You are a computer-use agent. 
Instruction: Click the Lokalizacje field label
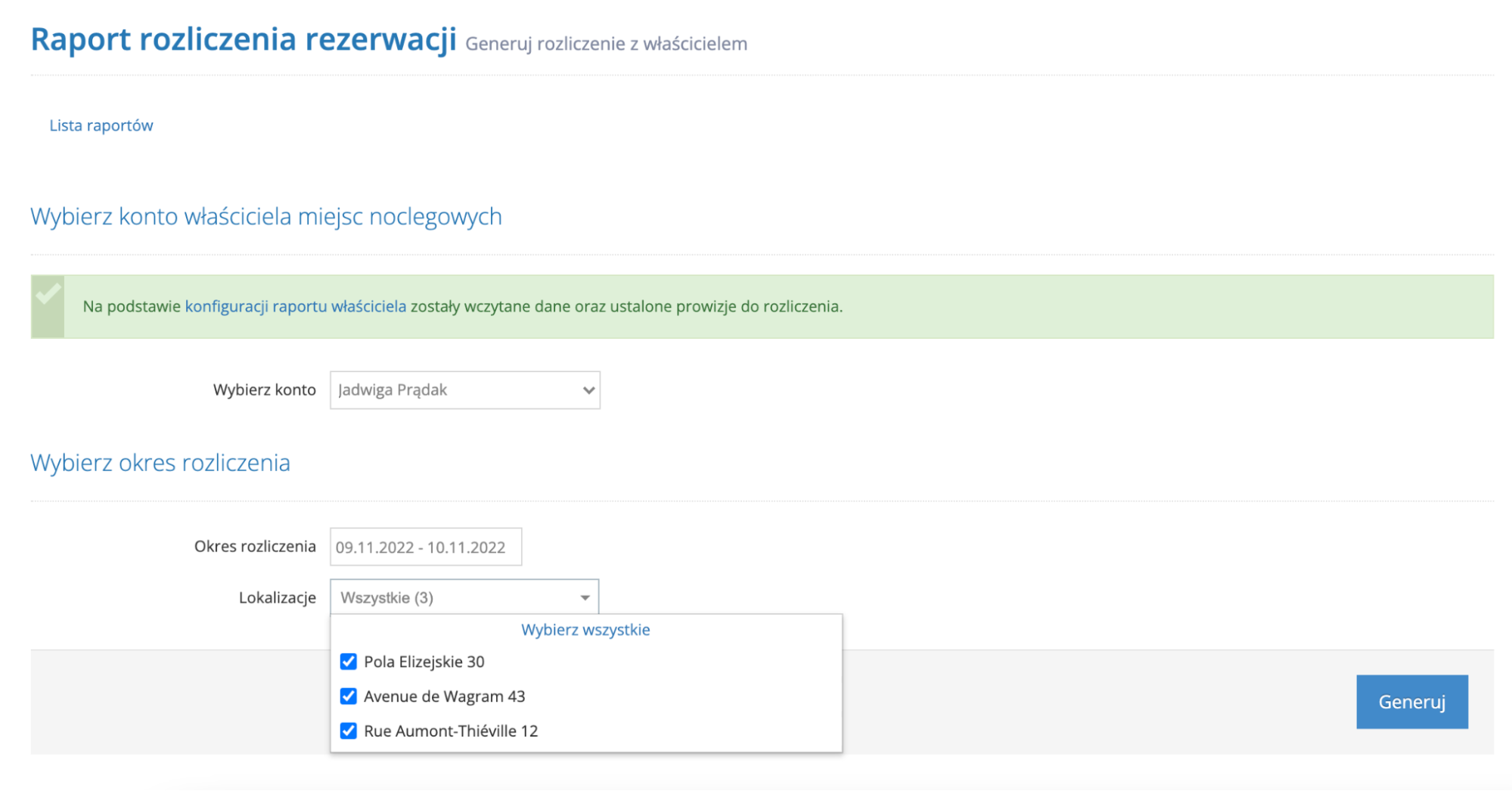point(277,597)
